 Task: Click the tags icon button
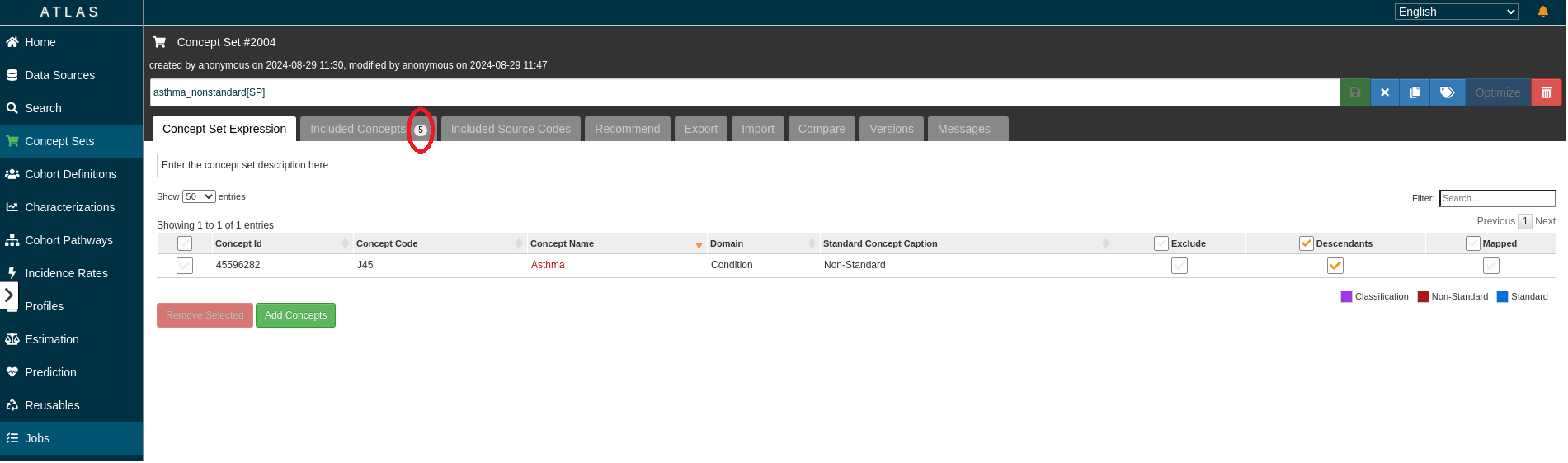point(1447,92)
